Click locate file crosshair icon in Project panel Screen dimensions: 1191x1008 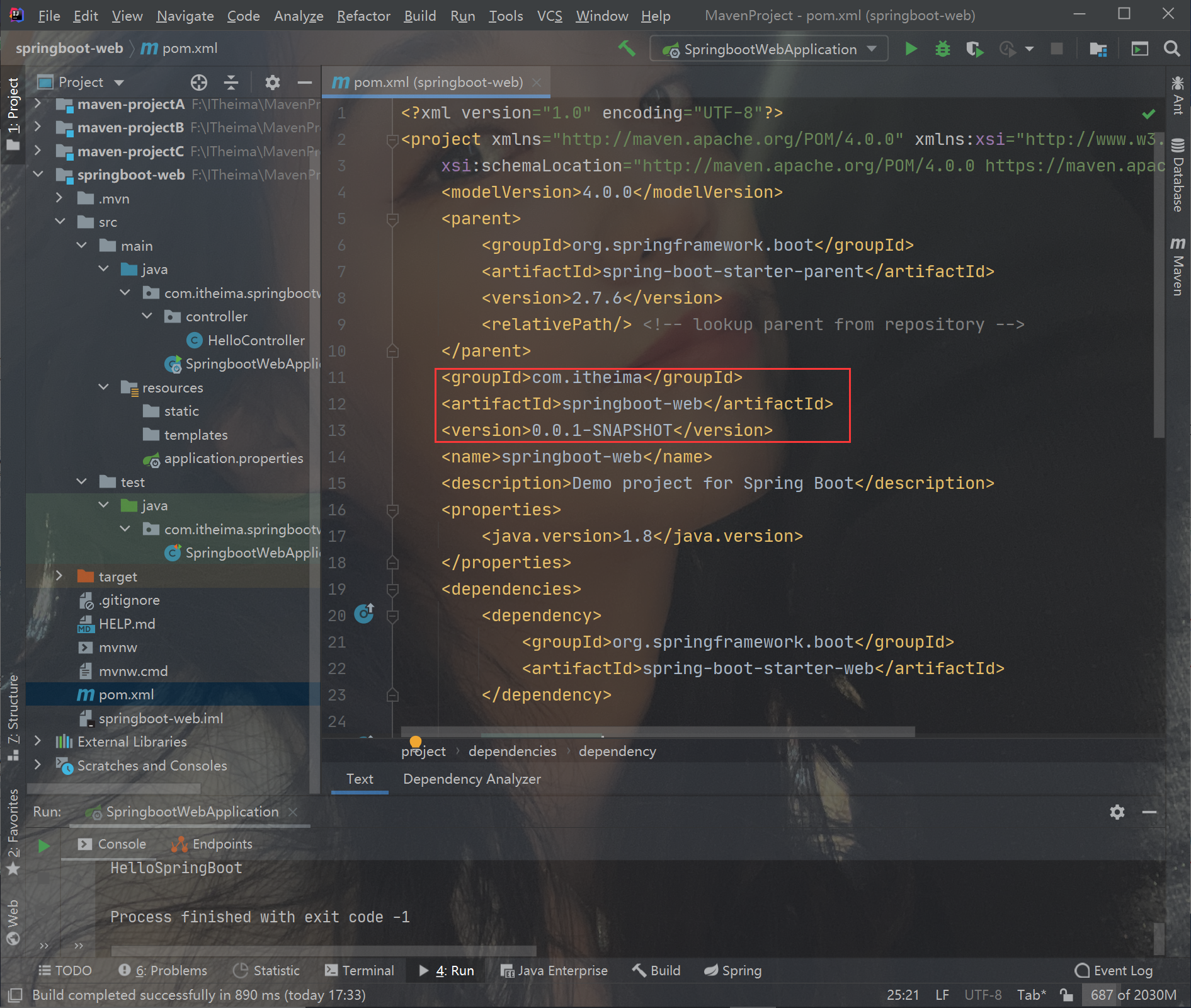click(199, 83)
